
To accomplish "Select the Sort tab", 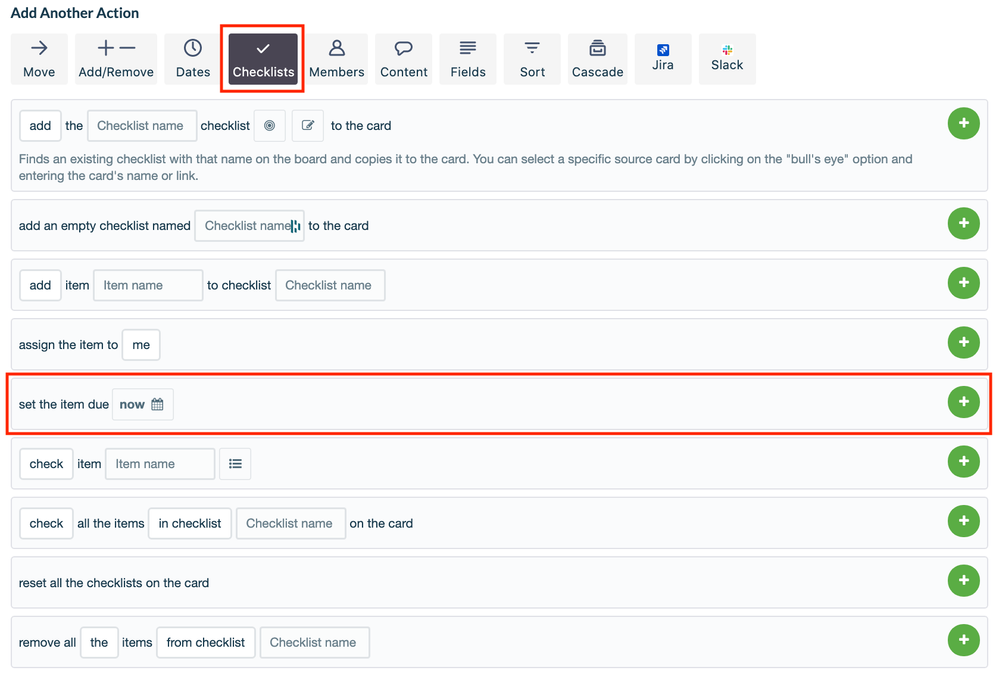I will tap(531, 58).
